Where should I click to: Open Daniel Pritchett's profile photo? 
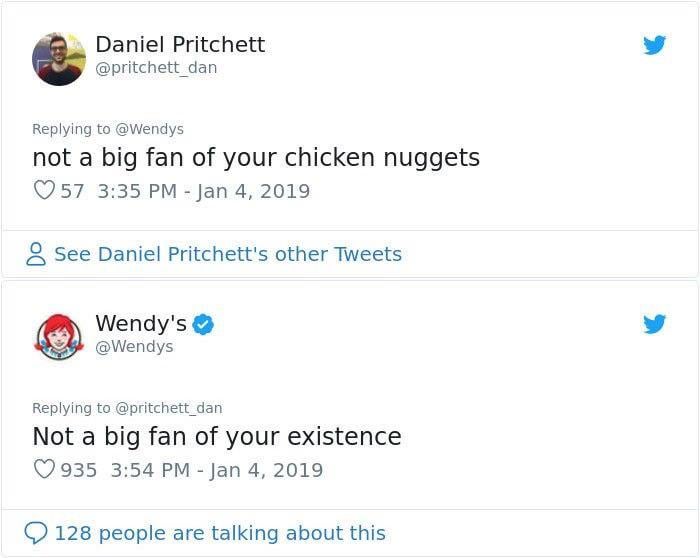pyautogui.click(x=58, y=58)
